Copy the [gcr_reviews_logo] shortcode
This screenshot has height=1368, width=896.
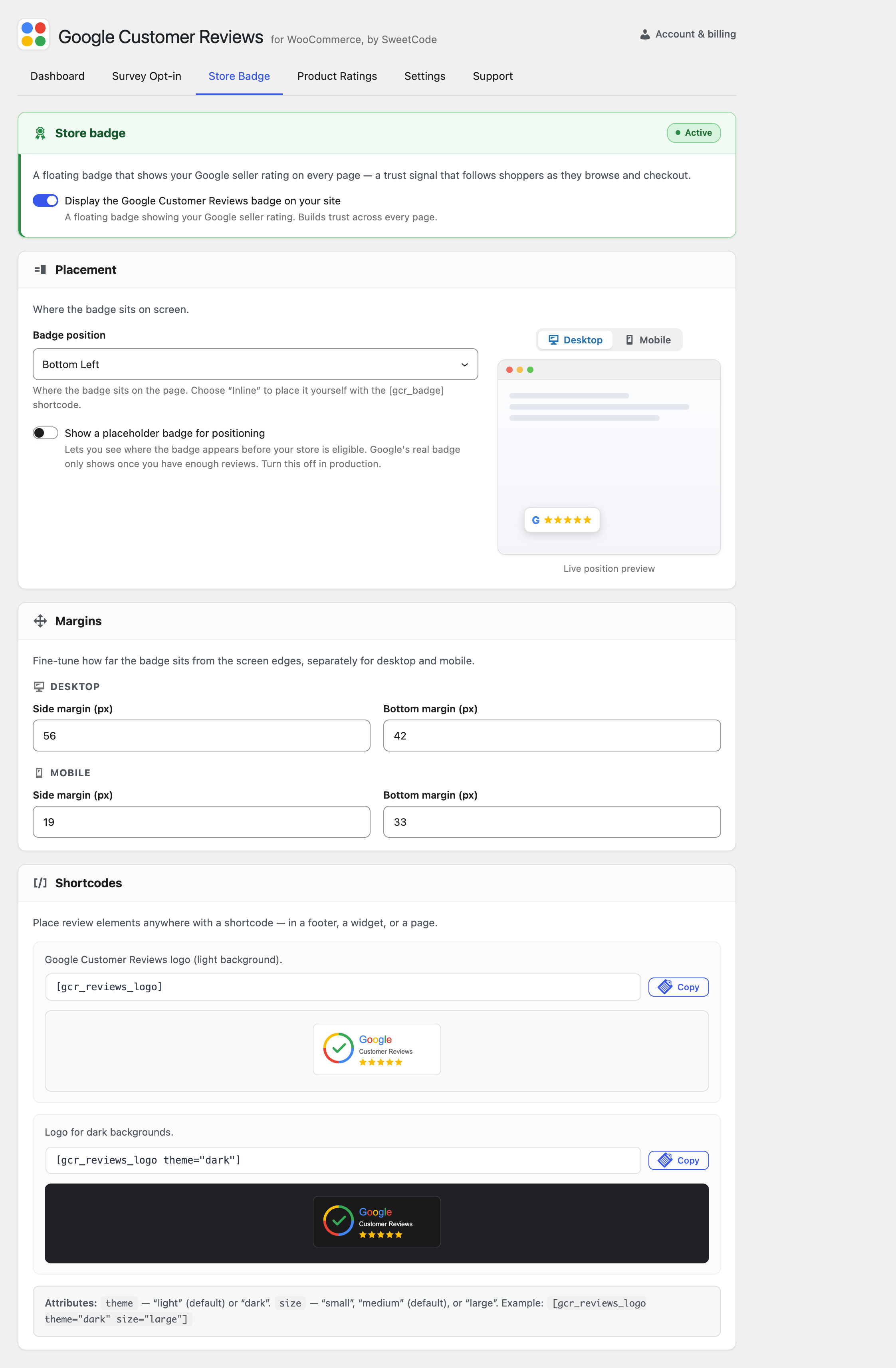pyautogui.click(x=678, y=987)
